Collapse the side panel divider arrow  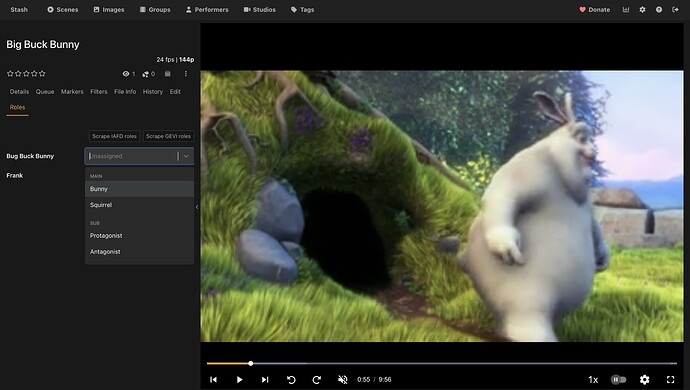(197, 207)
